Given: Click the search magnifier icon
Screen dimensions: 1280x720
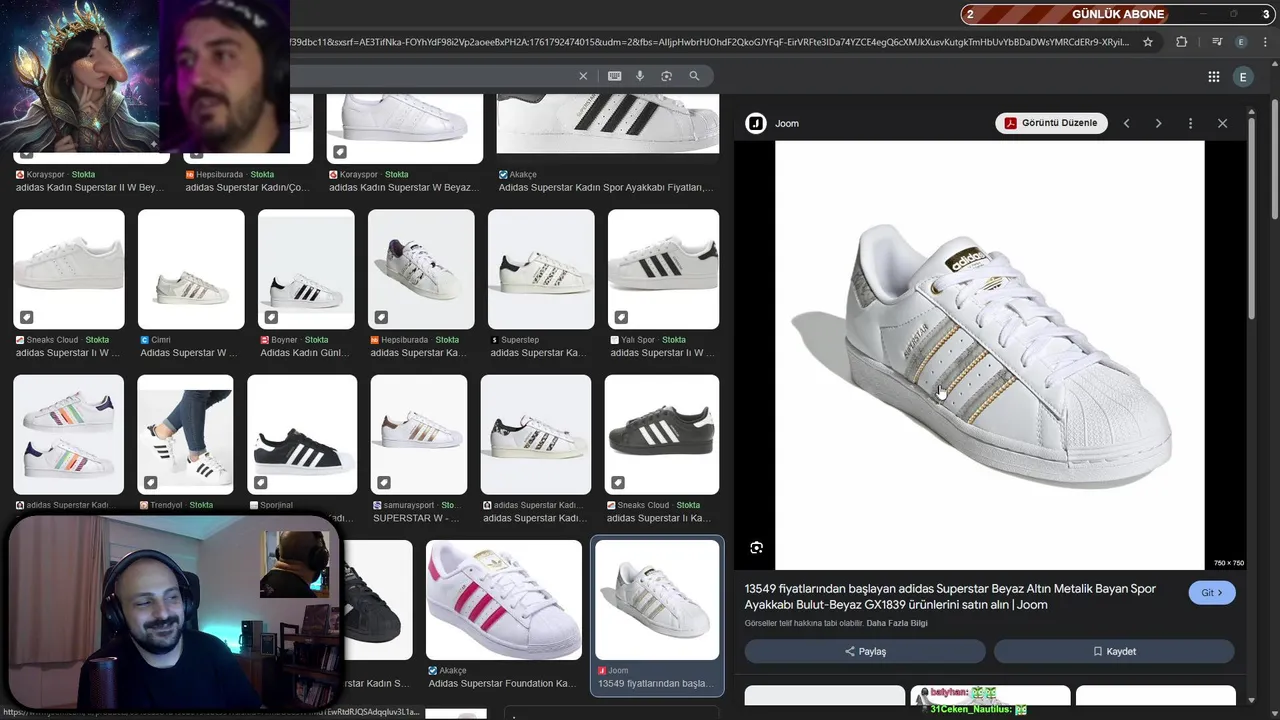Looking at the screenshot, I should click(x=694, y=76).
